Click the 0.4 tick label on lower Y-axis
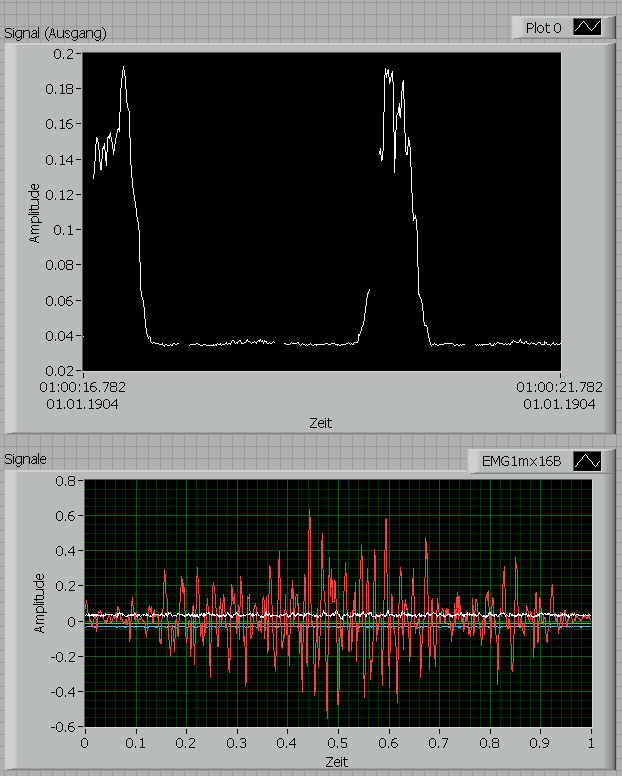The height and width of the screenshot is (776, 622). (65, 551)
